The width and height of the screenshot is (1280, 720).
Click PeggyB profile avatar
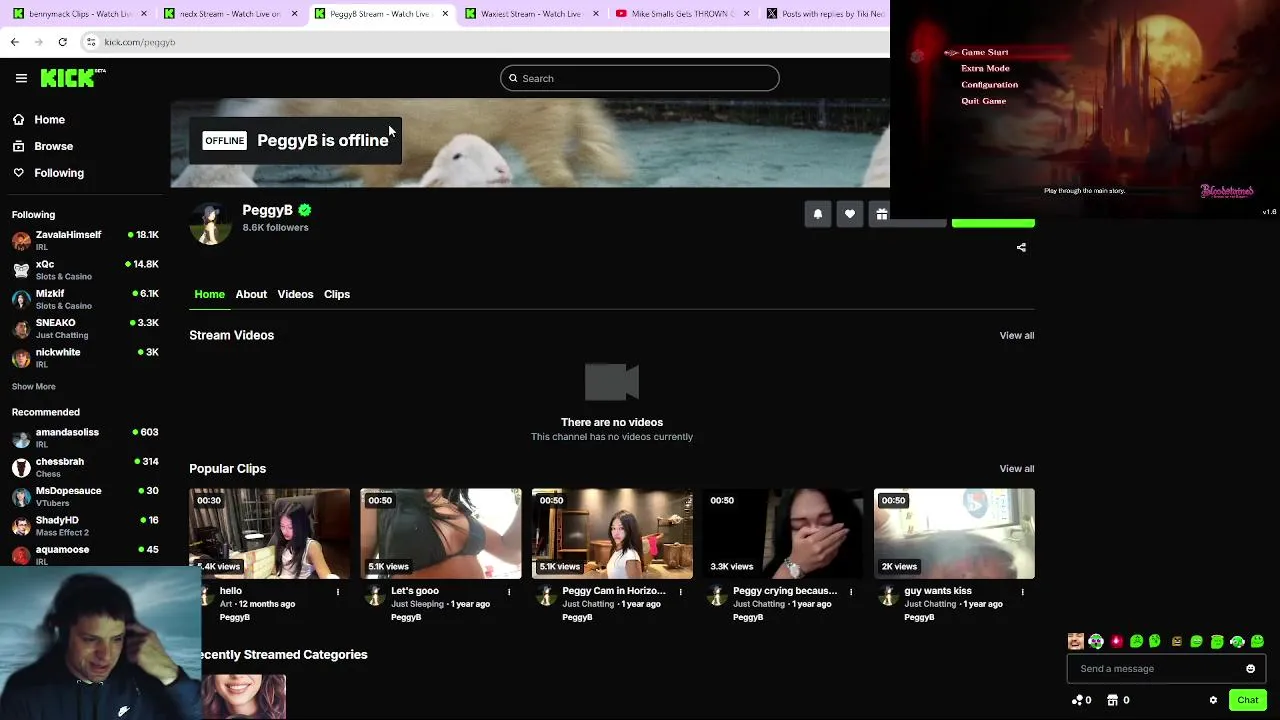pos(210,223)
